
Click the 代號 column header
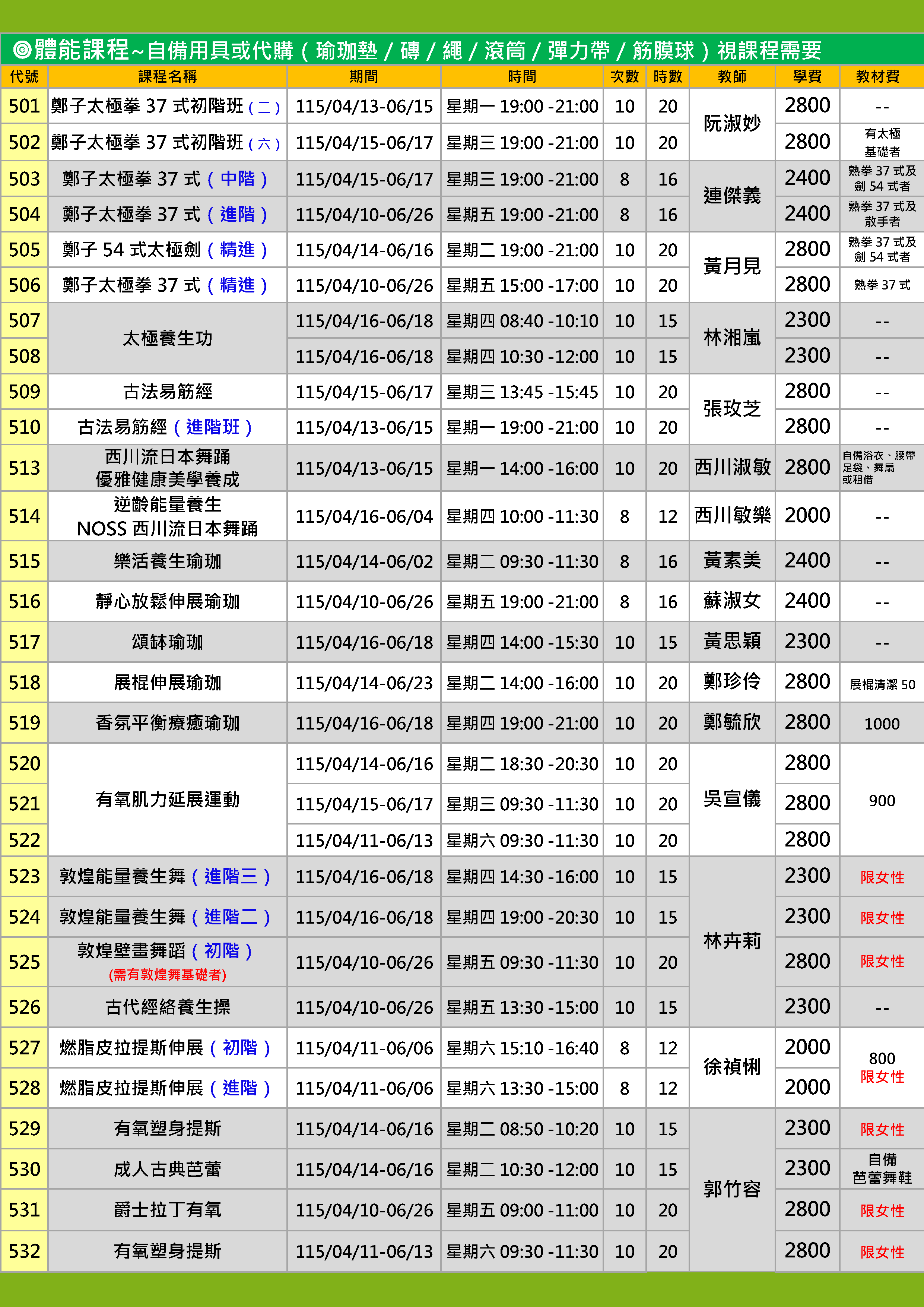click(x=24, y=76)
